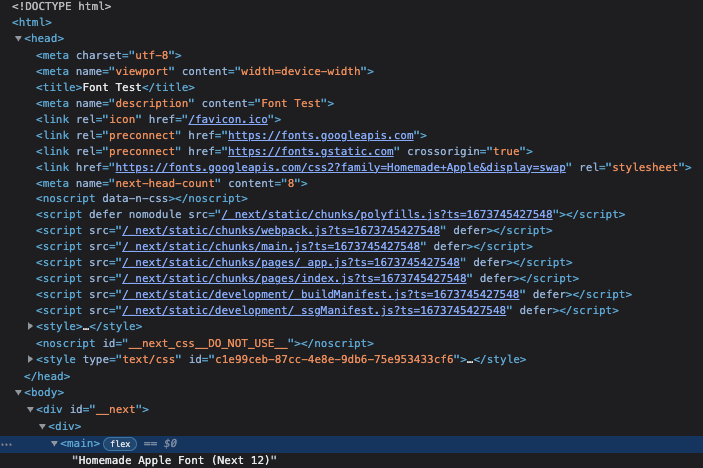Open the _buildManifest.js script link

321,295
